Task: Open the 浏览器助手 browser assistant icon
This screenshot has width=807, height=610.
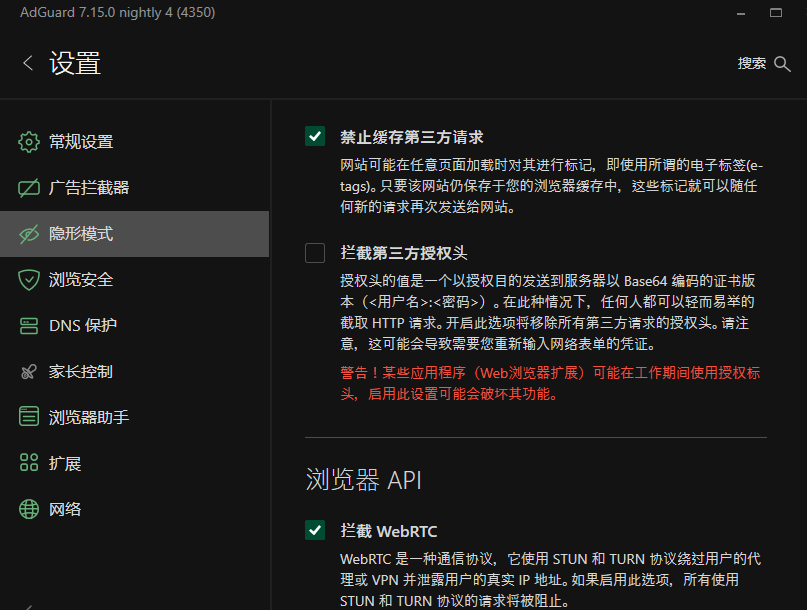Action: coord(29,417)
